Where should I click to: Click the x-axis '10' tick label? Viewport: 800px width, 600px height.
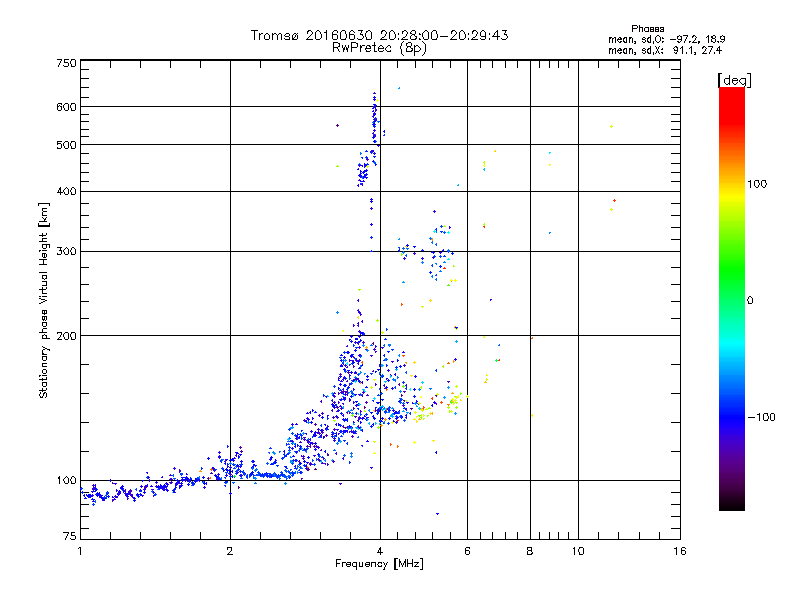(578, 551)
